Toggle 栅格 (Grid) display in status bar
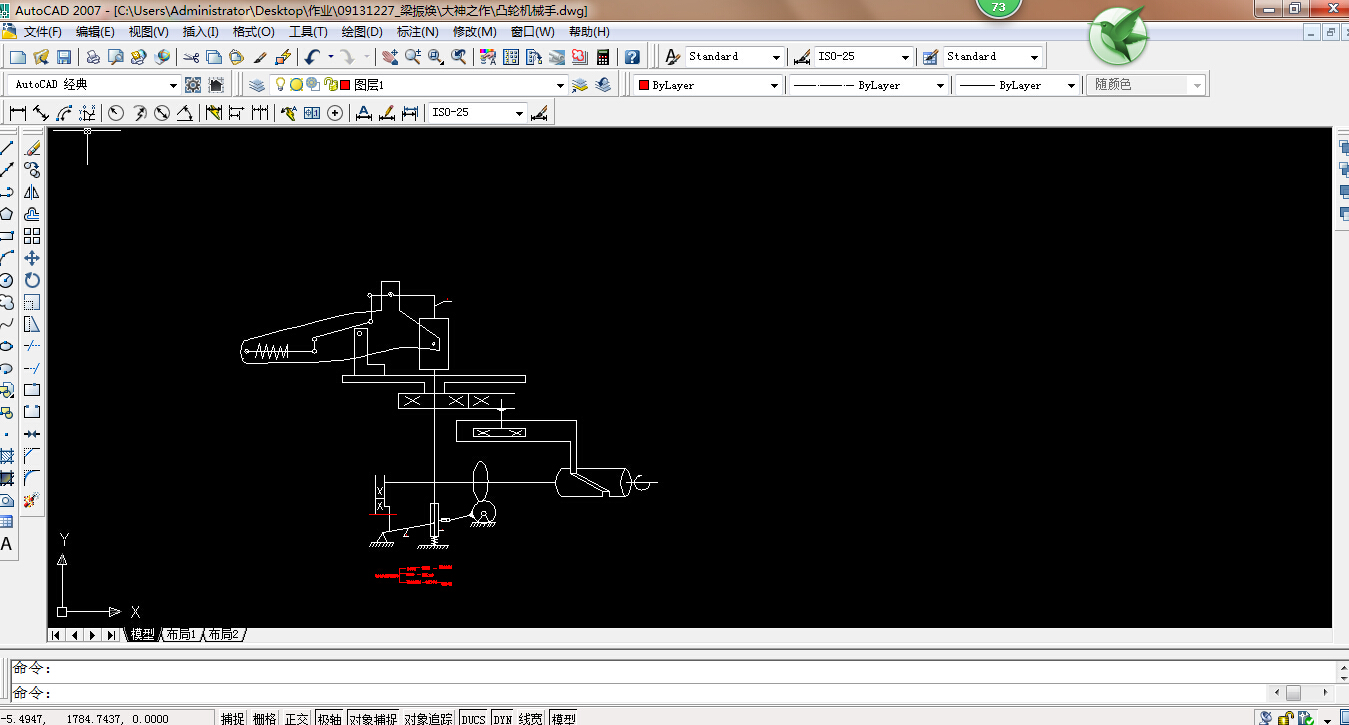Viewport: 1349px width, 725px height. pyautogui.click(x=264, y=718)
